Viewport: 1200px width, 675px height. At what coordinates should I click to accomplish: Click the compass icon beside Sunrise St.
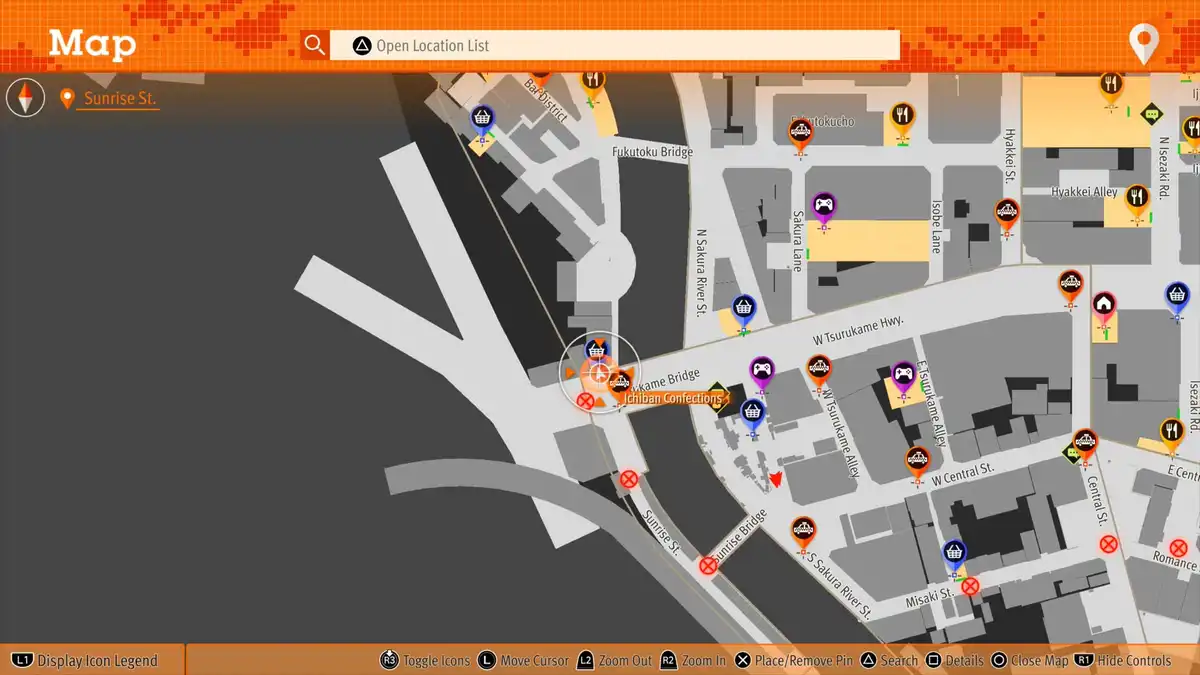click(26, 98)
